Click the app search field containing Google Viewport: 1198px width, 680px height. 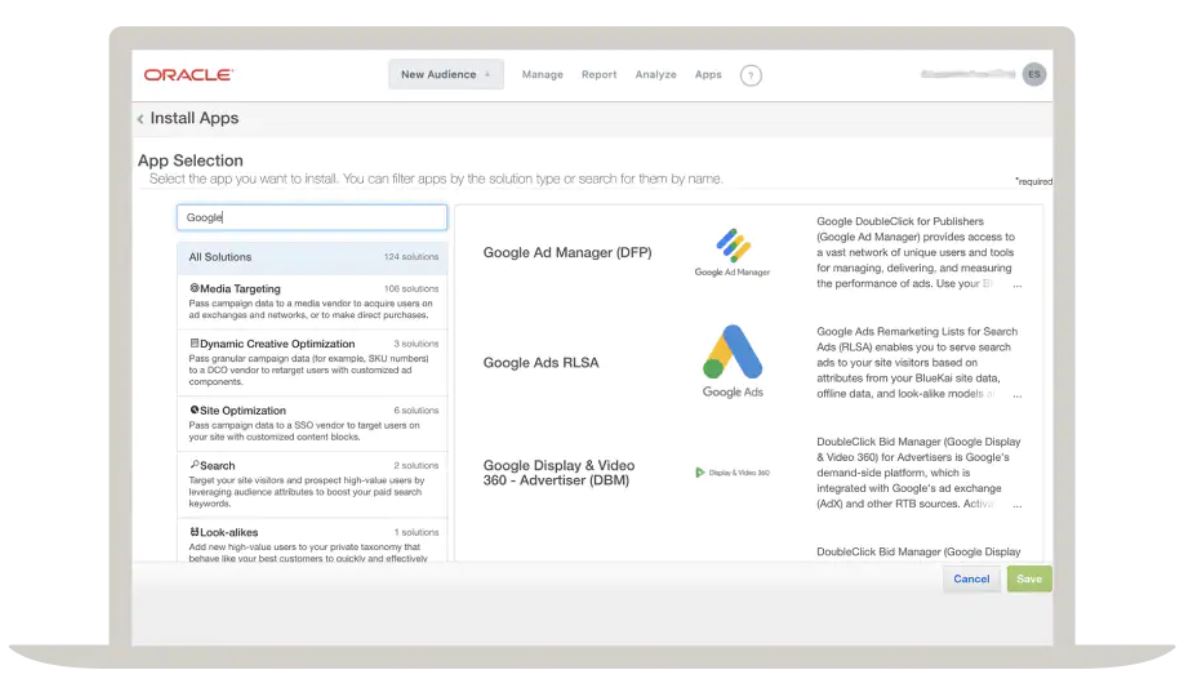(x=312, y=217)
